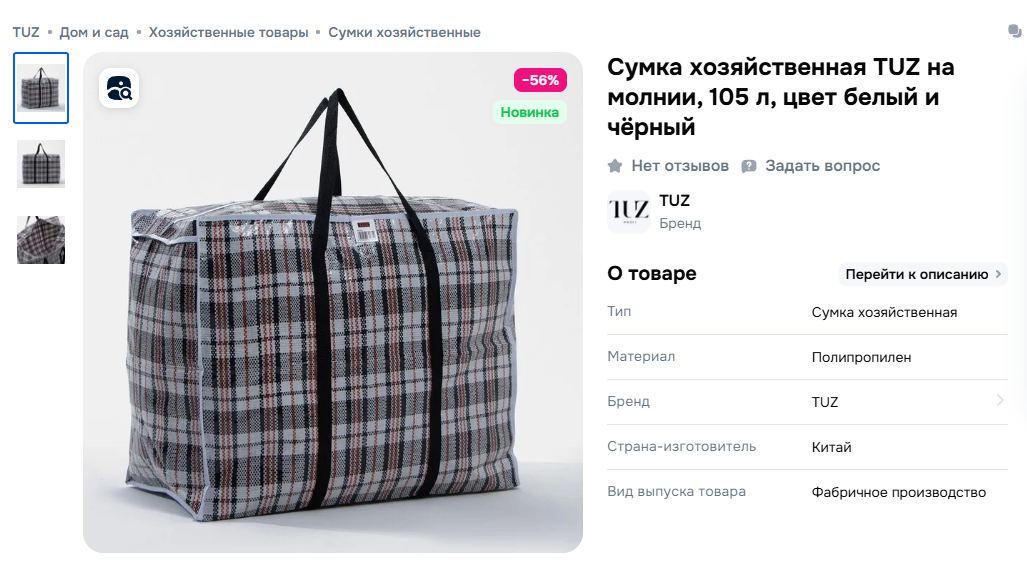Open the TUZ brand logo
The height and width of the screenshot is (569, 1027).
tap(629, 211)
